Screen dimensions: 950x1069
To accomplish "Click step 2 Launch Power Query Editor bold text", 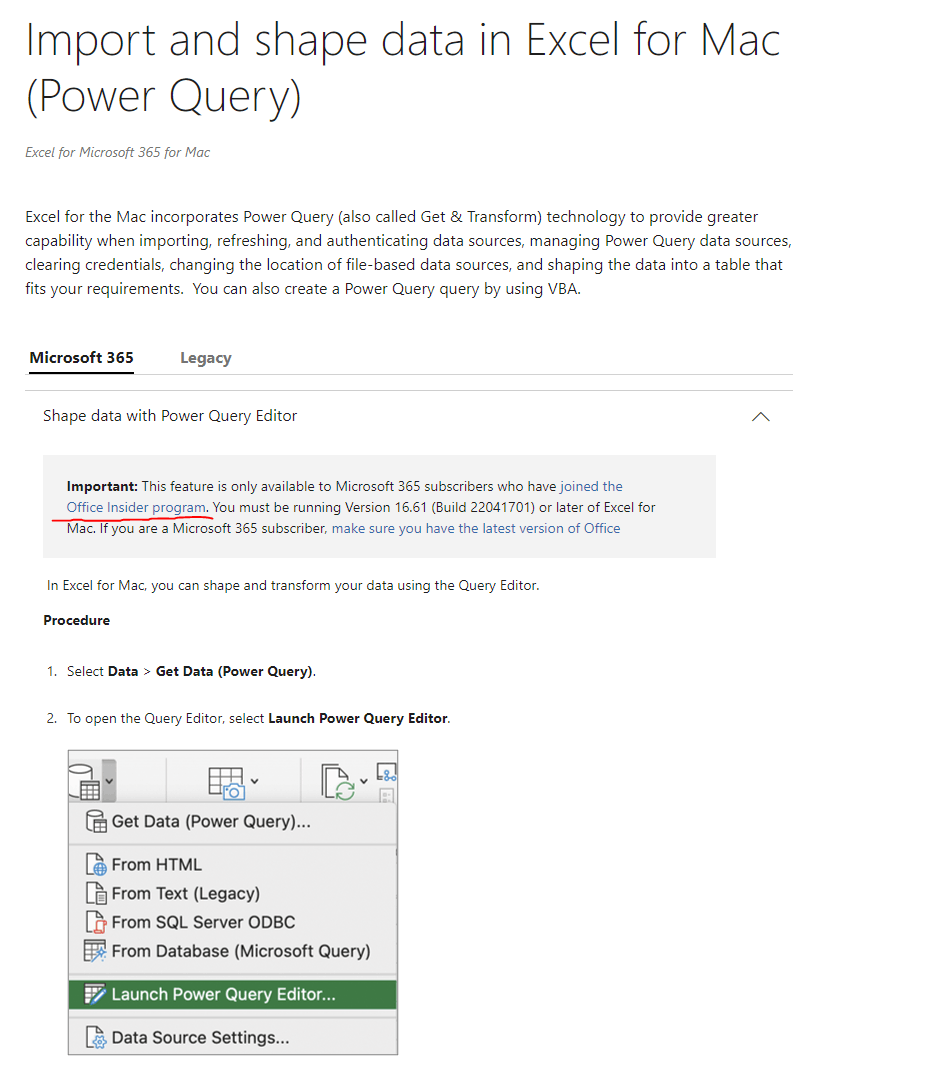I will pyautogui.click(x=358, y=719).
